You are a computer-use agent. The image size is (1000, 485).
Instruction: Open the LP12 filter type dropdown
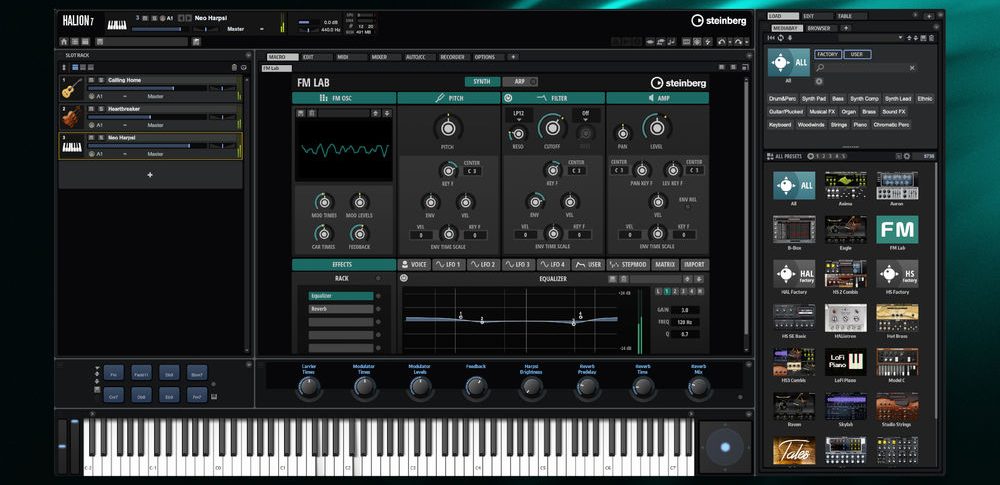pos(519,115)
